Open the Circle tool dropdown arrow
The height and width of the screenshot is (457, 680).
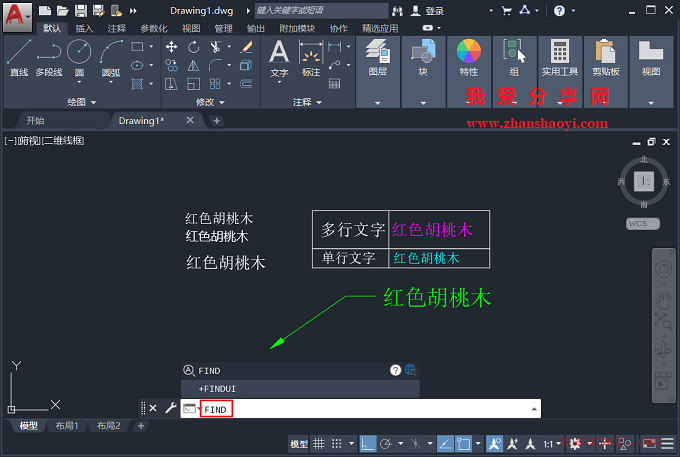(79, 82)
